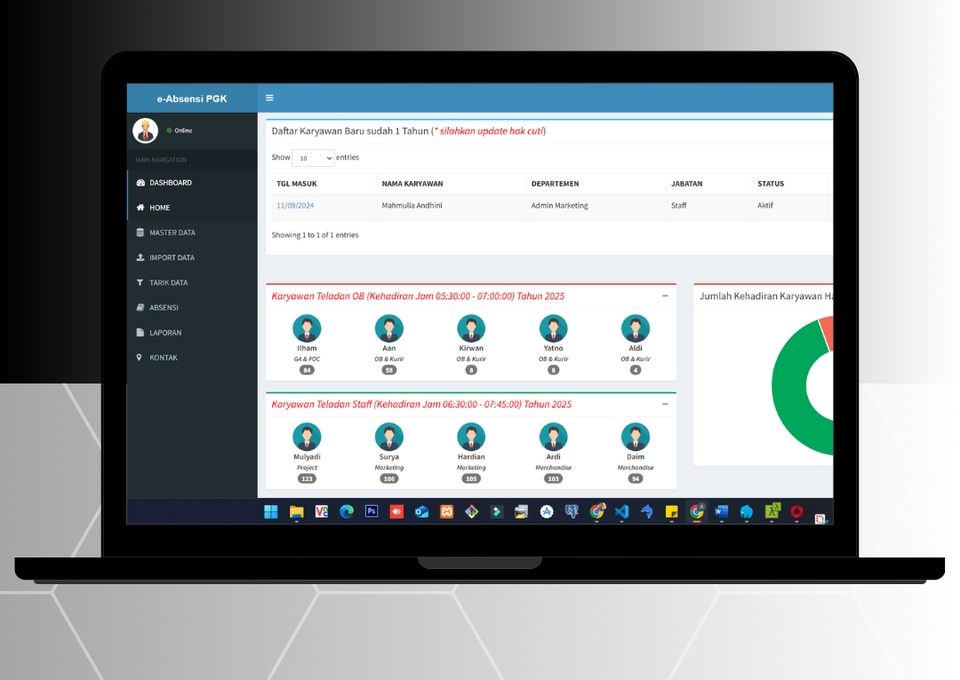Viewport: 960px width, 680px height.
Task: Click the 11/09/2024 date link
Action: 295,206
